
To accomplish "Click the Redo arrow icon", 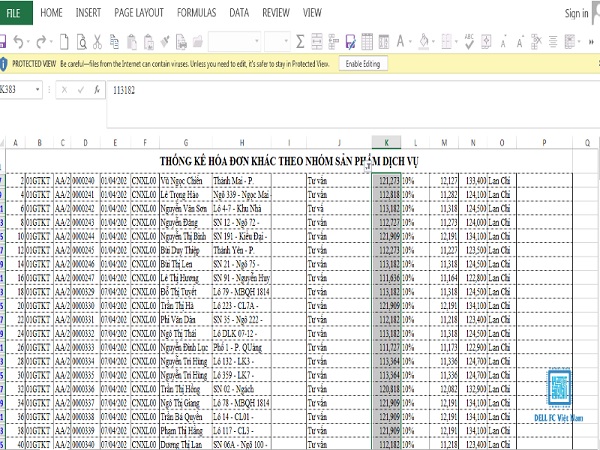I will 41,41.
